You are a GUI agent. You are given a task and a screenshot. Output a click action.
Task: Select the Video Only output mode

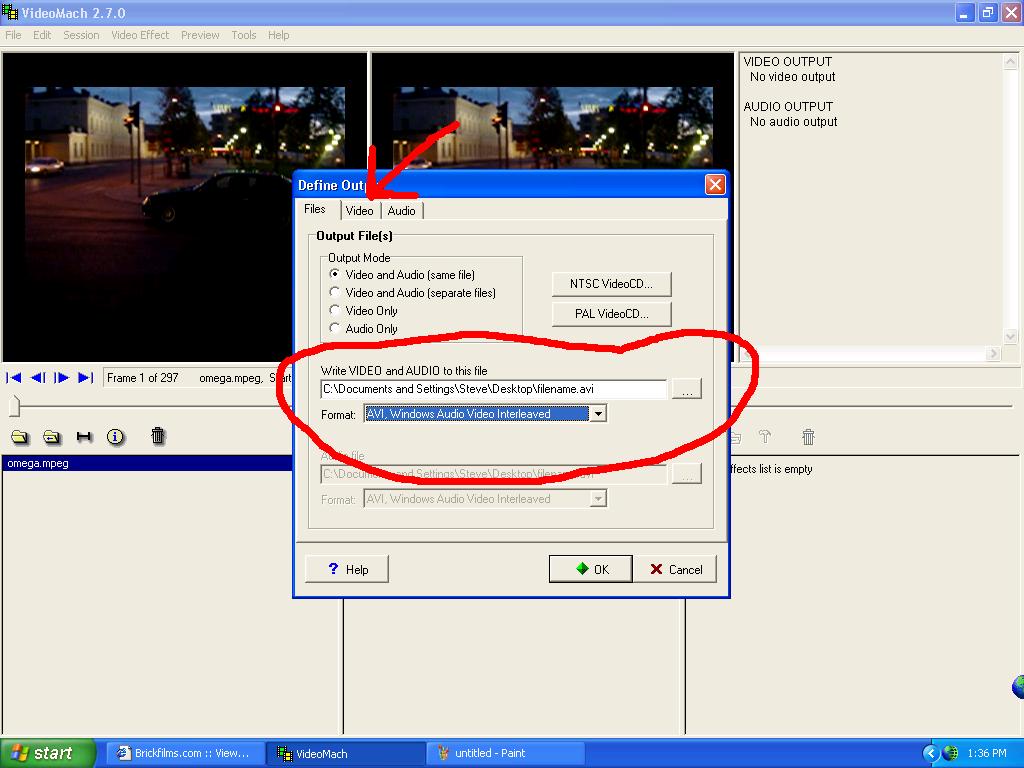pyautogui.click(x=335, y=311)
